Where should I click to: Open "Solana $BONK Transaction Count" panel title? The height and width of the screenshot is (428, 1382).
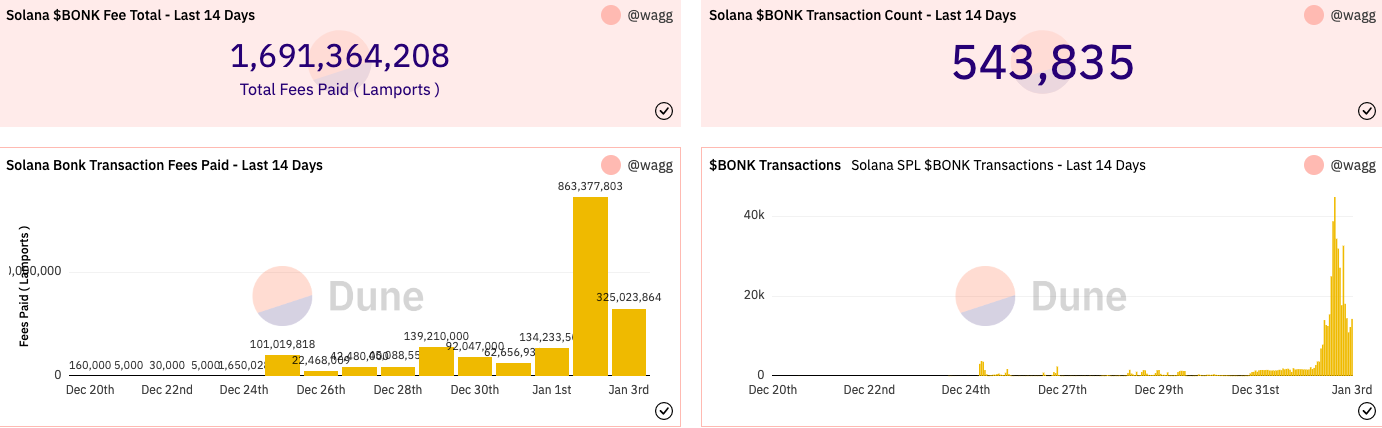[862, 15]
